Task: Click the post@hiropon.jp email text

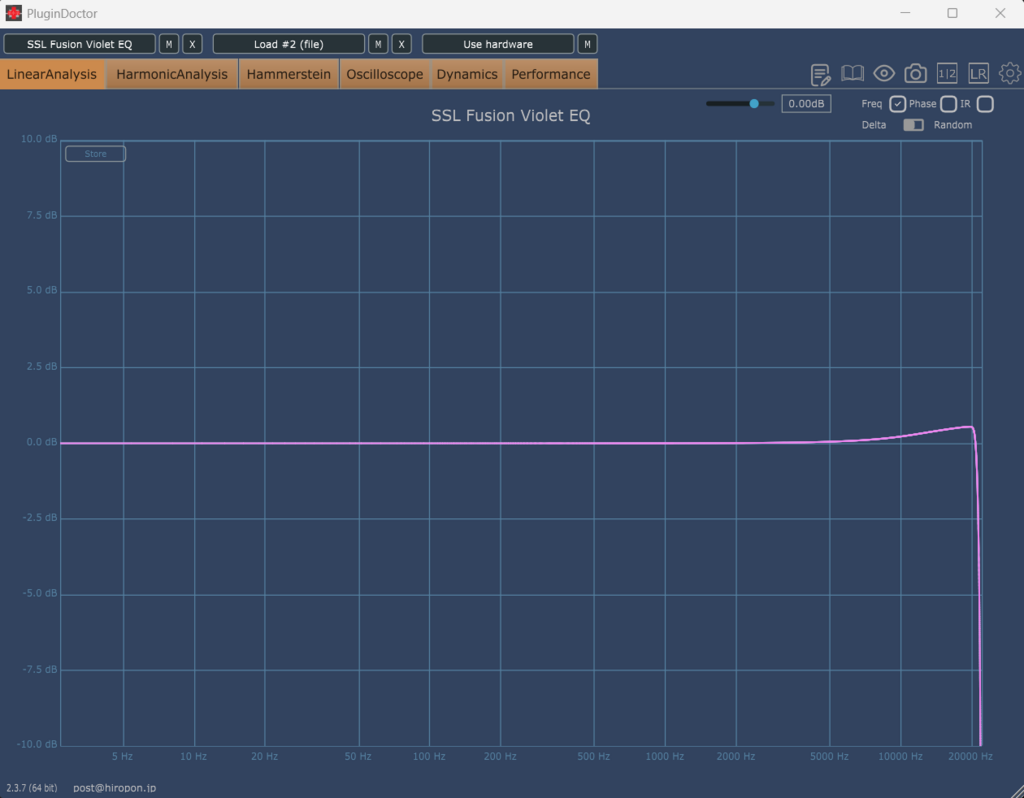Action: (x=114, y=788)
